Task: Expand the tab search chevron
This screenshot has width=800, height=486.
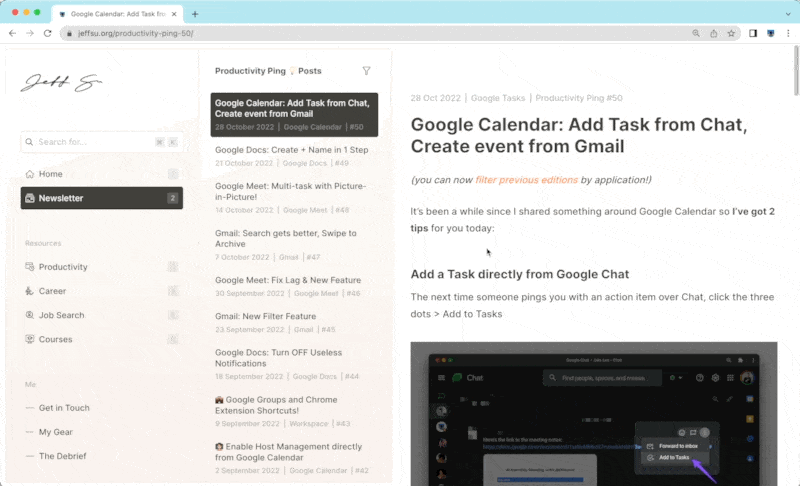Action: click(788, 14)
